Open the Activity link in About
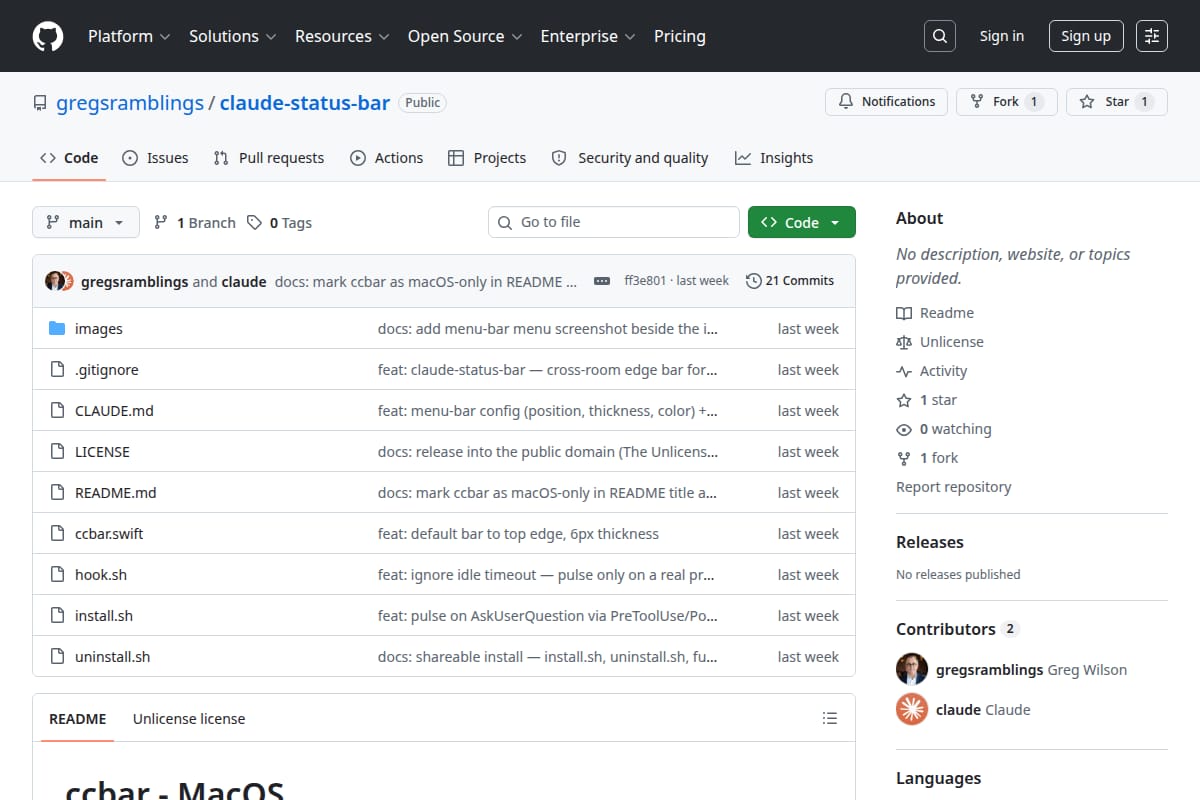This screenshot has width=1200, height=800. point(932,371)
